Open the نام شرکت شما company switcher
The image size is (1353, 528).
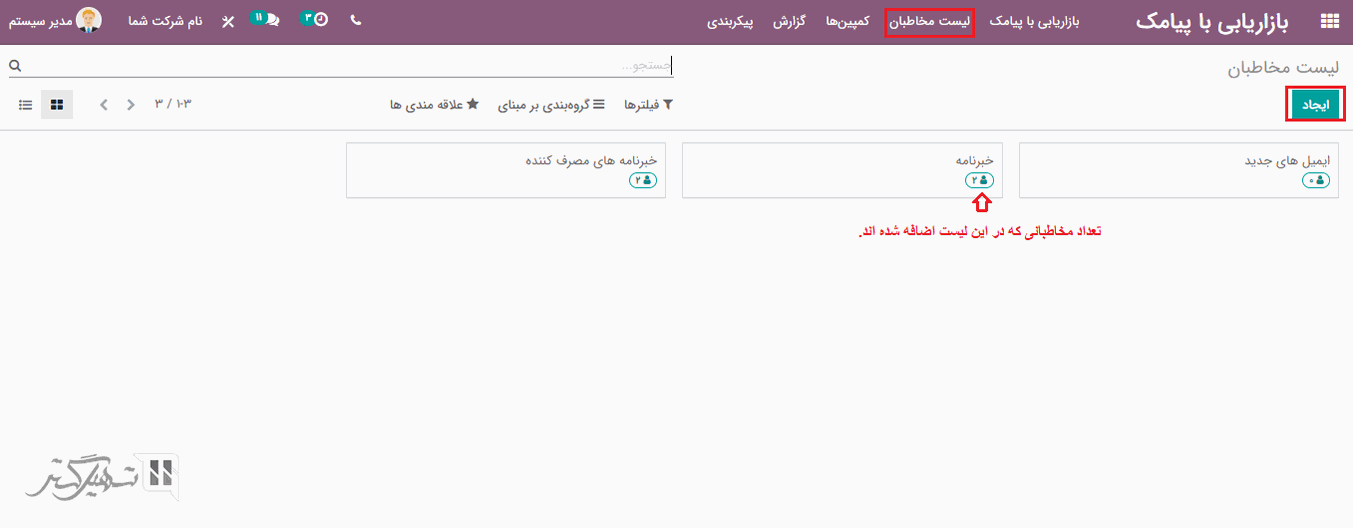(x=165, y=21)
